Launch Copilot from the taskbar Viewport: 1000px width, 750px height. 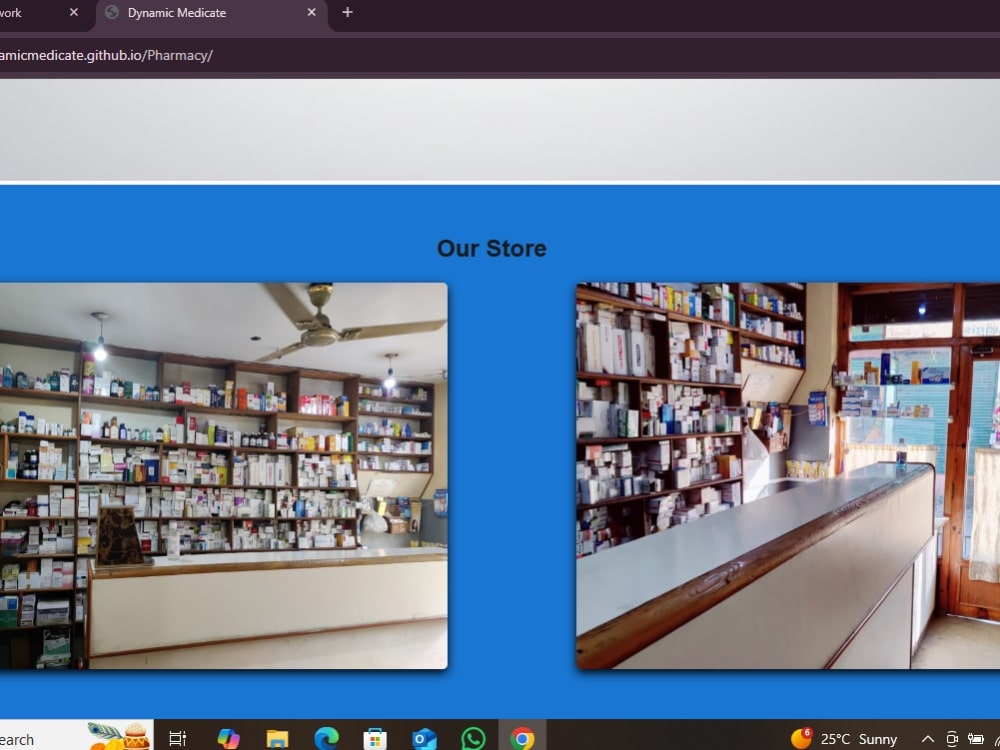coord(228,739)
